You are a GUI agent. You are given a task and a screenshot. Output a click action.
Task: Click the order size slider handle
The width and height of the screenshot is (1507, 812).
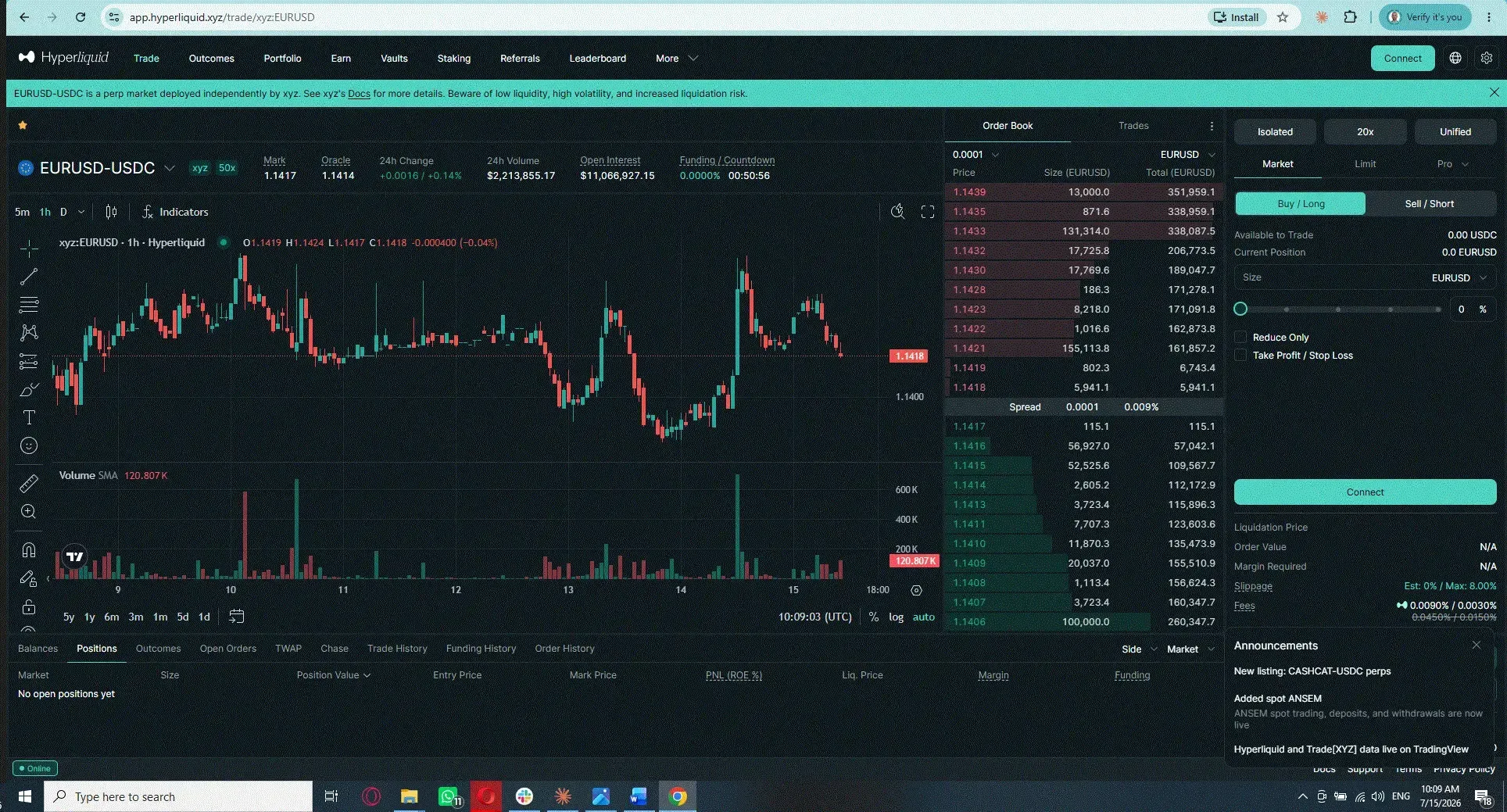point(1240,309)
